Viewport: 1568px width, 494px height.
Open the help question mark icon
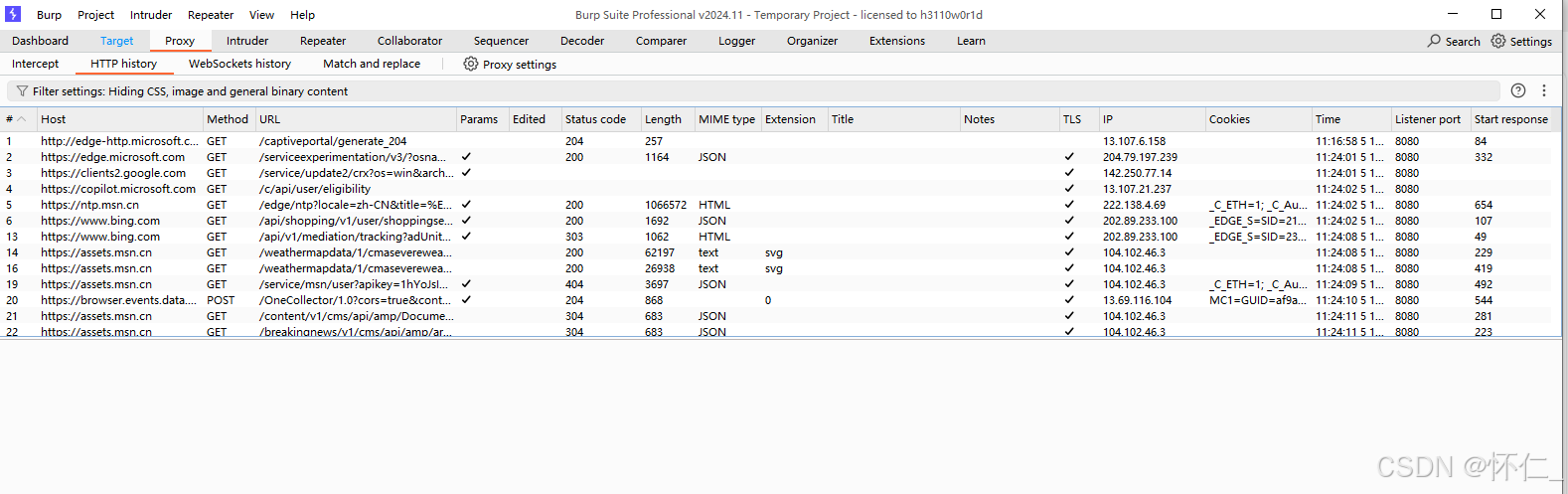(x=1518, y=90)
